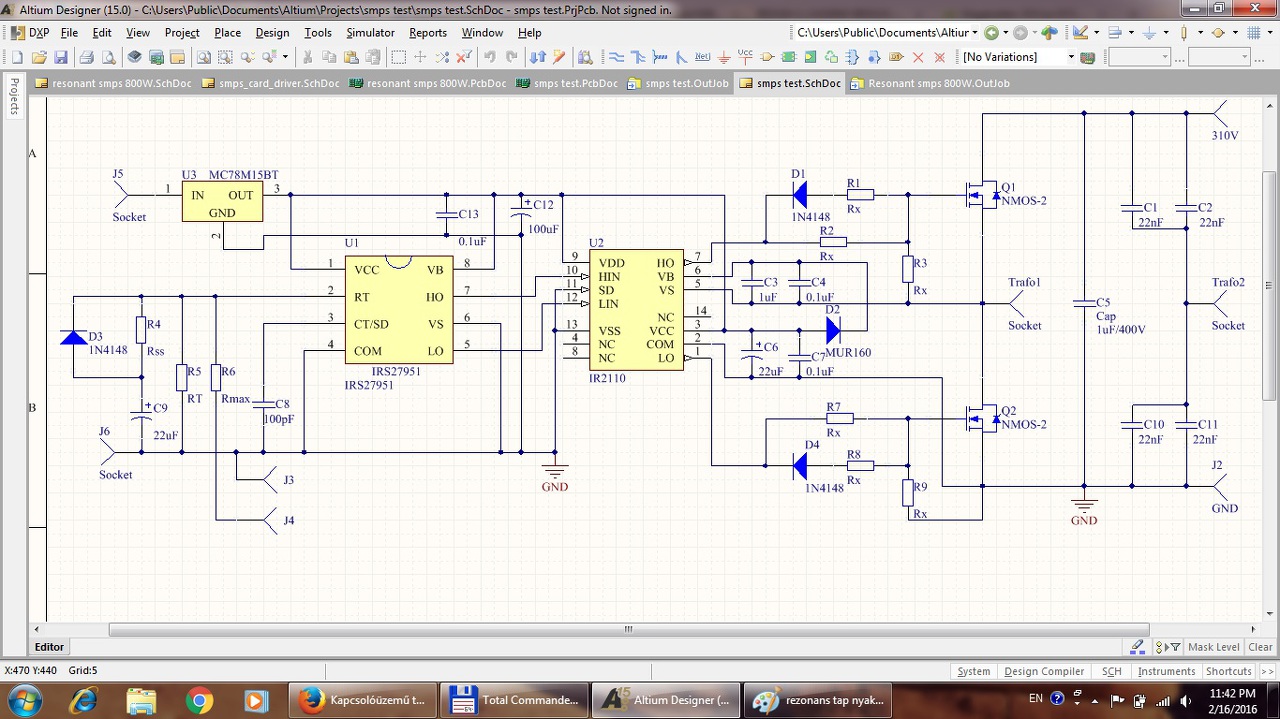Open the DXP menu
The height and width of the screenshot is (719, 1280).
pos(30,33)
